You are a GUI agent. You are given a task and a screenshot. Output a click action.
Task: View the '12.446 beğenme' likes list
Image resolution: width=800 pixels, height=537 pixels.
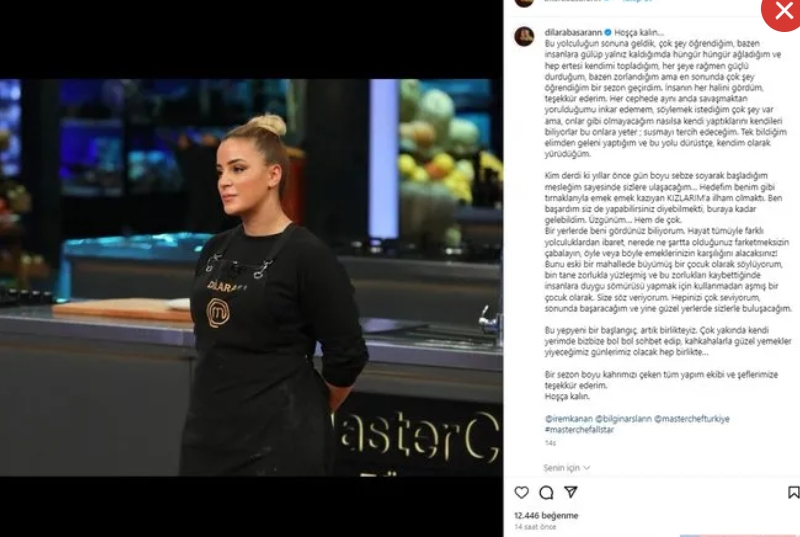(546, 516)
